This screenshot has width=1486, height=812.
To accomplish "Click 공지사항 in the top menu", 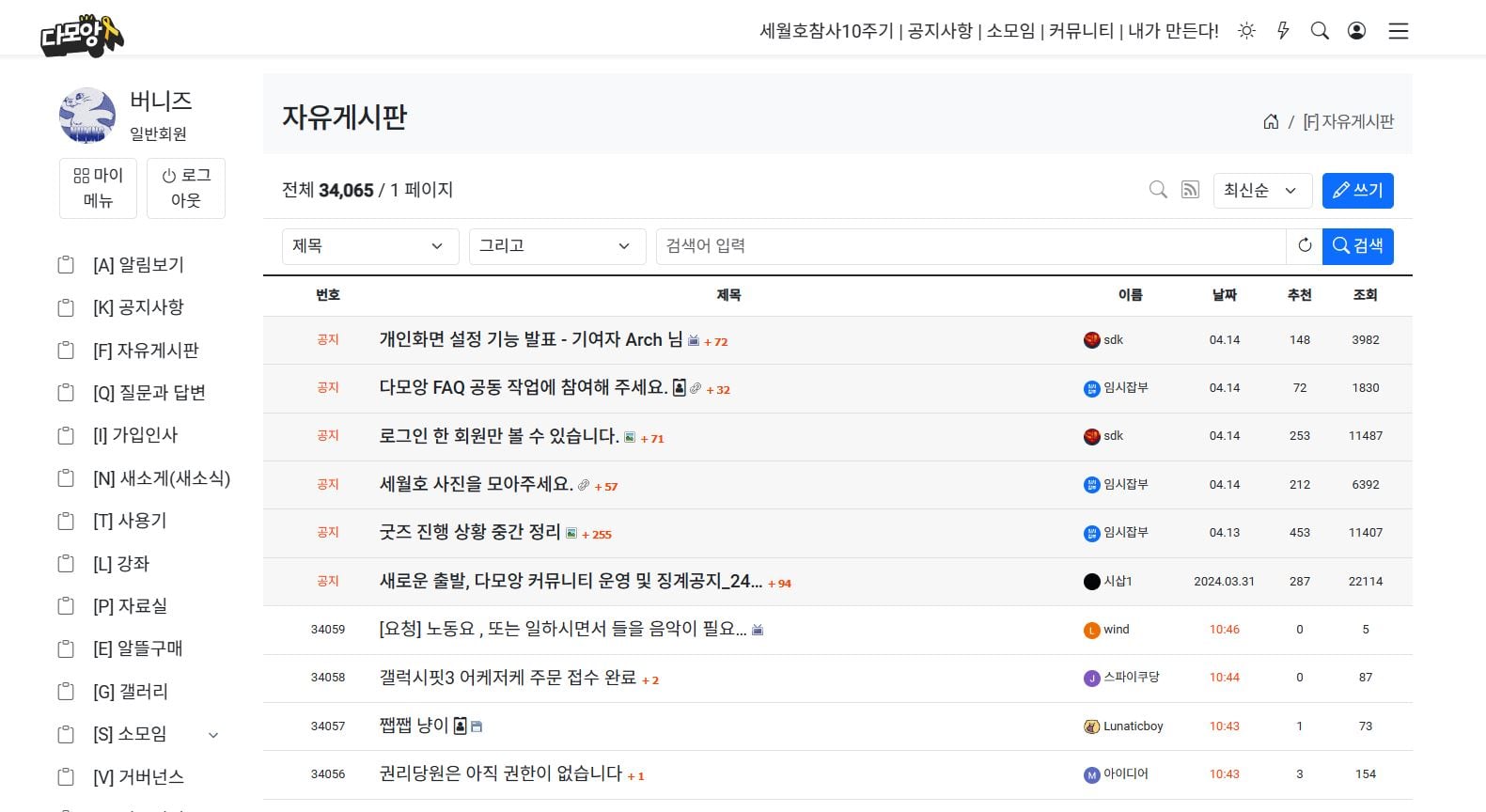I will [x=940, y=31].
